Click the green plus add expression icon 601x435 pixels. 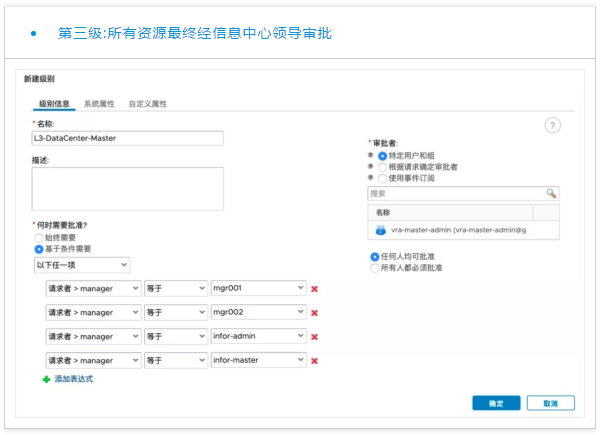click(x=46, y=380)
